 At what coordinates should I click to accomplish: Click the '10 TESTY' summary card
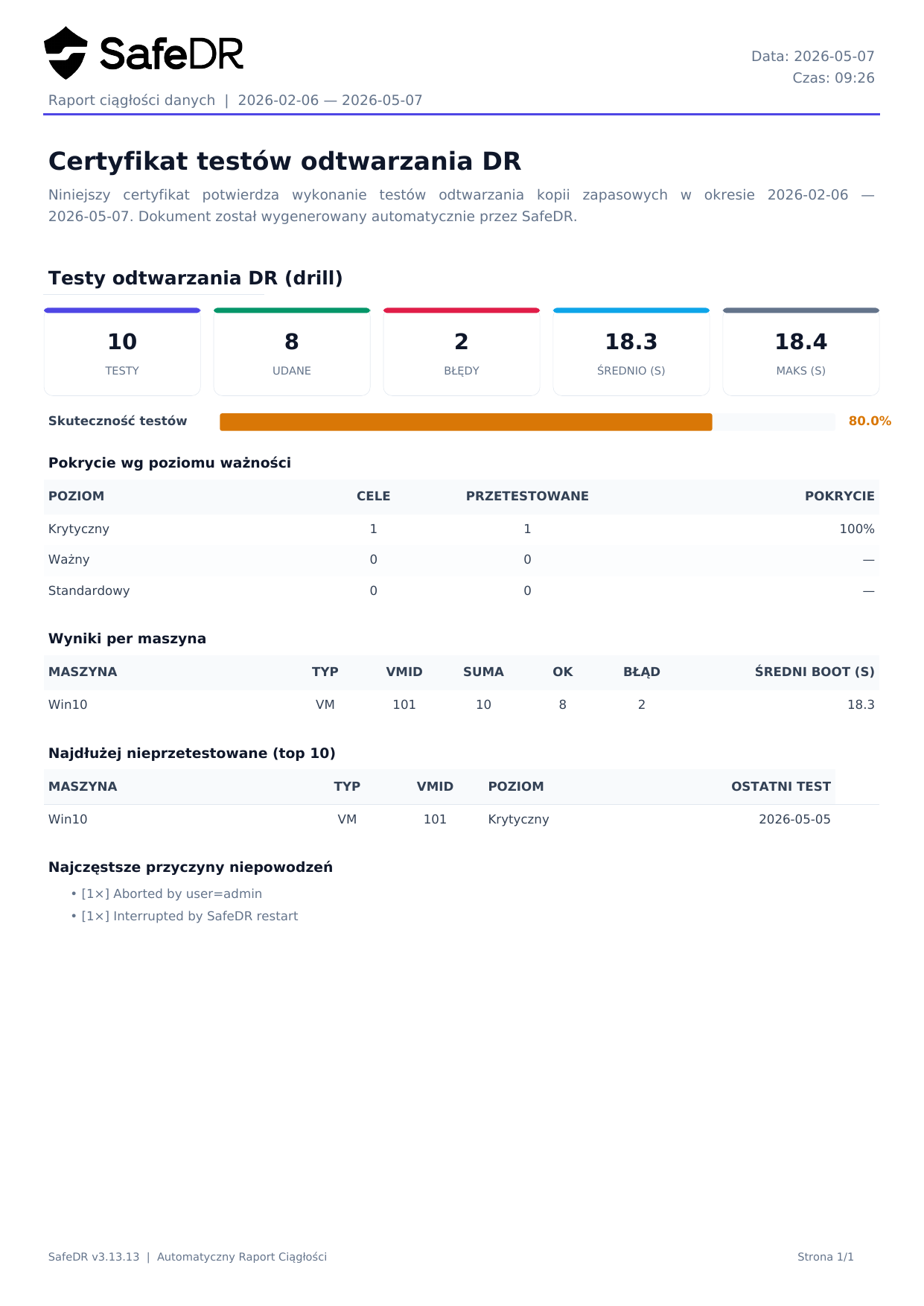click(122, 351)
